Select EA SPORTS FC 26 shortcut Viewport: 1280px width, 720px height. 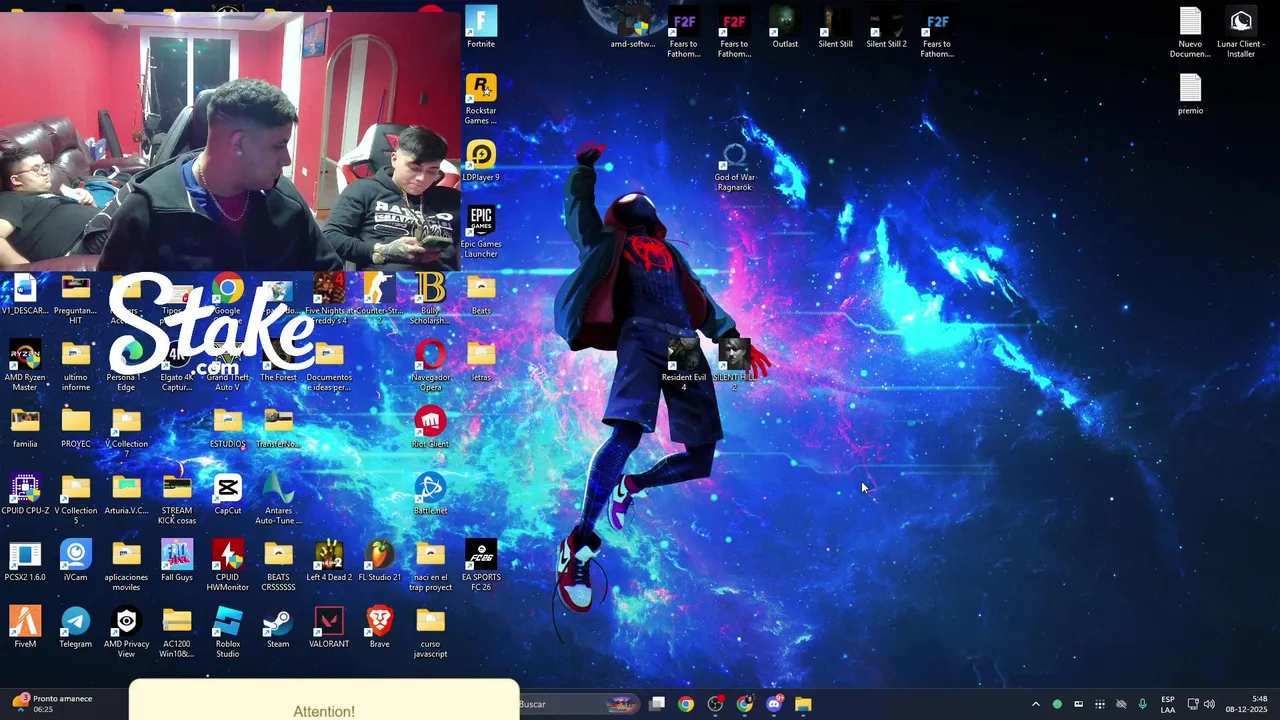click(481, 566)
